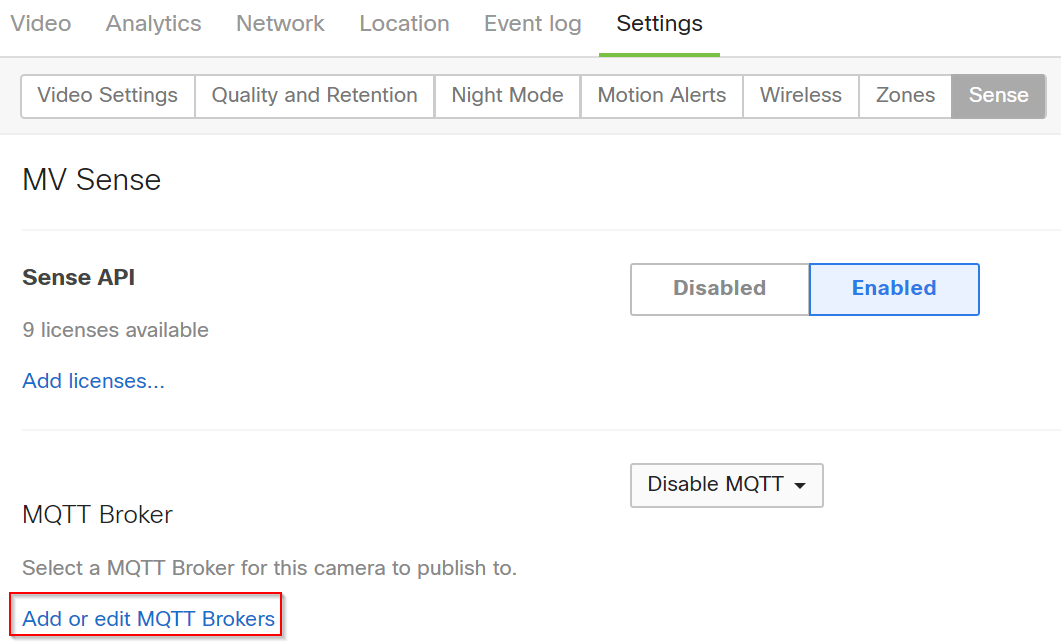This screenshot has width=1061, height=644.
Task: Select the Settings tab
Action: point(658,23)
